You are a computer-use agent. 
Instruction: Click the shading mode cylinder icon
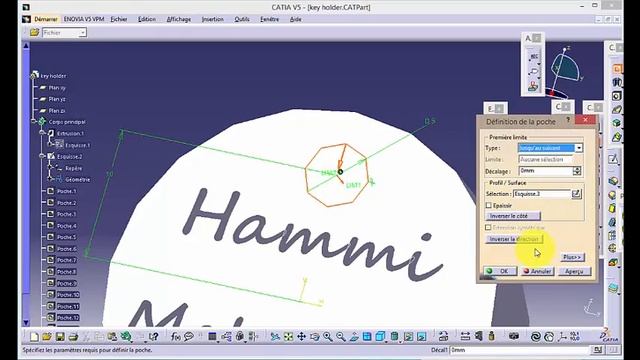click(394, 337)
